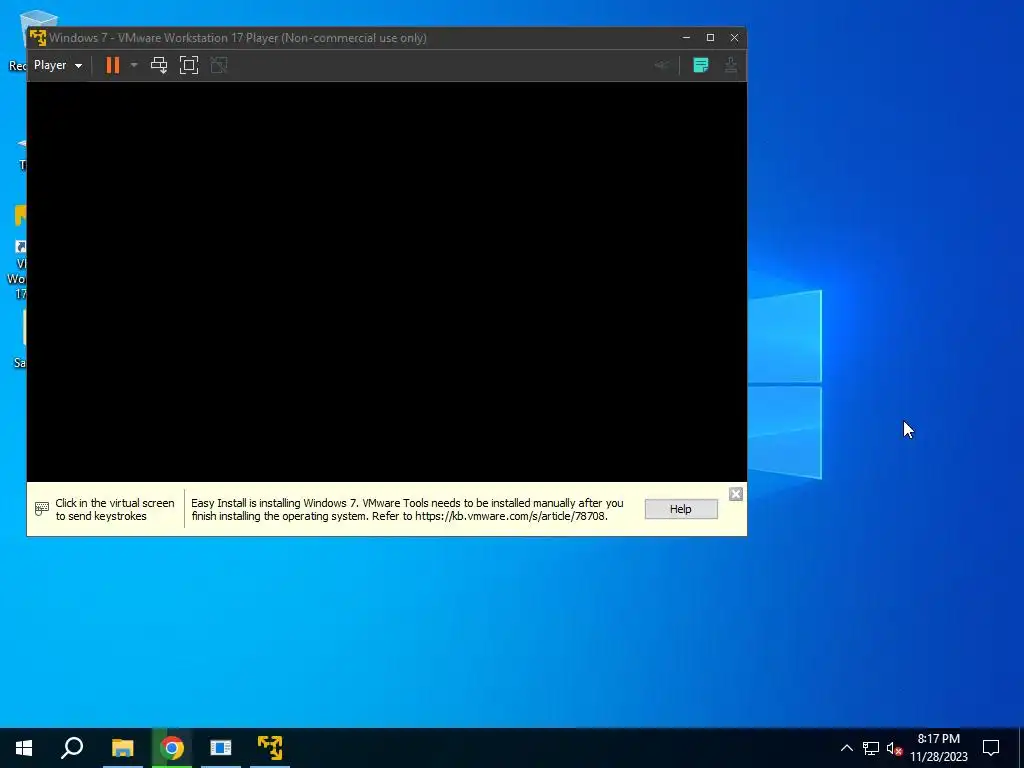Open the blue window app on taskbar
The height and width of the screenshot is (768, 1024).
221,748
